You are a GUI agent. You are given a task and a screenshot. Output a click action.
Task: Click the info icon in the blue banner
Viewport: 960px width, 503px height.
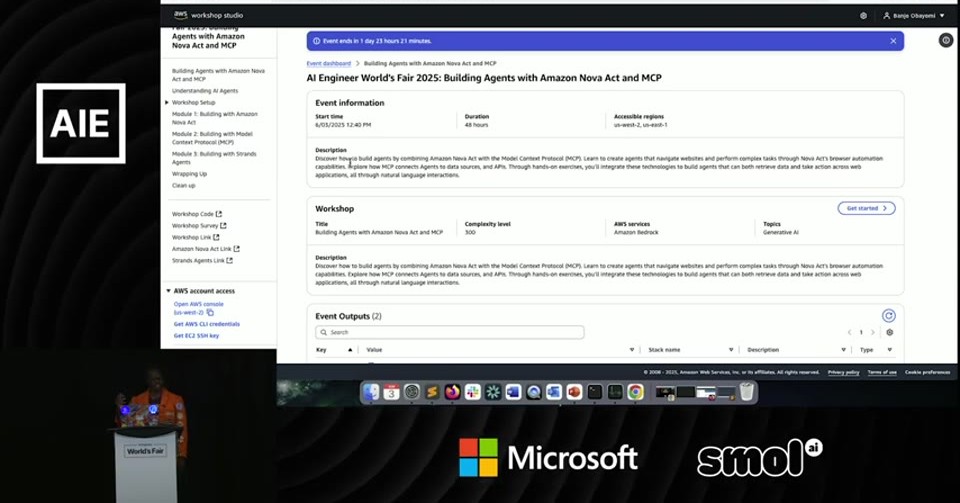point(317,41)
